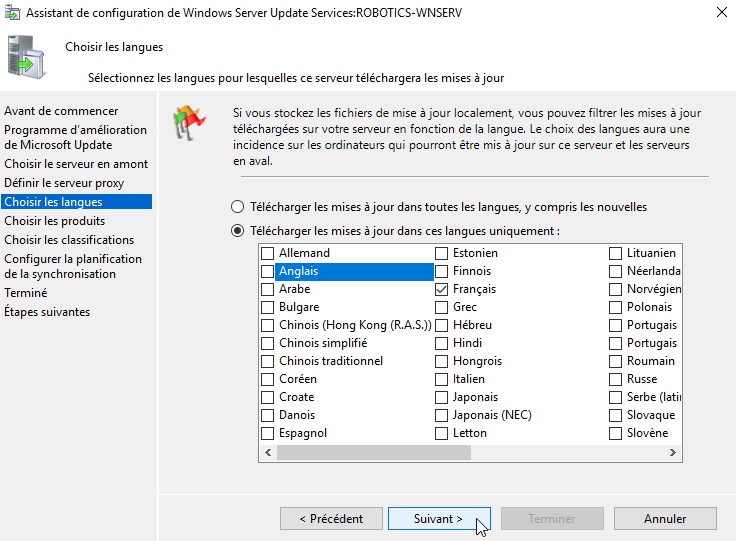
Task: Check the Croate language box
Action: 268,397
